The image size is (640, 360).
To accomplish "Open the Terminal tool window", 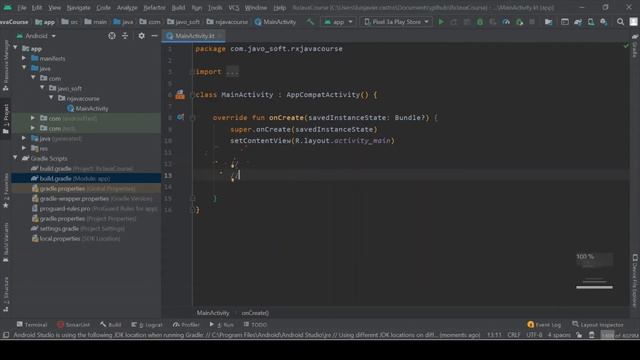I will [x=32, y=324].
